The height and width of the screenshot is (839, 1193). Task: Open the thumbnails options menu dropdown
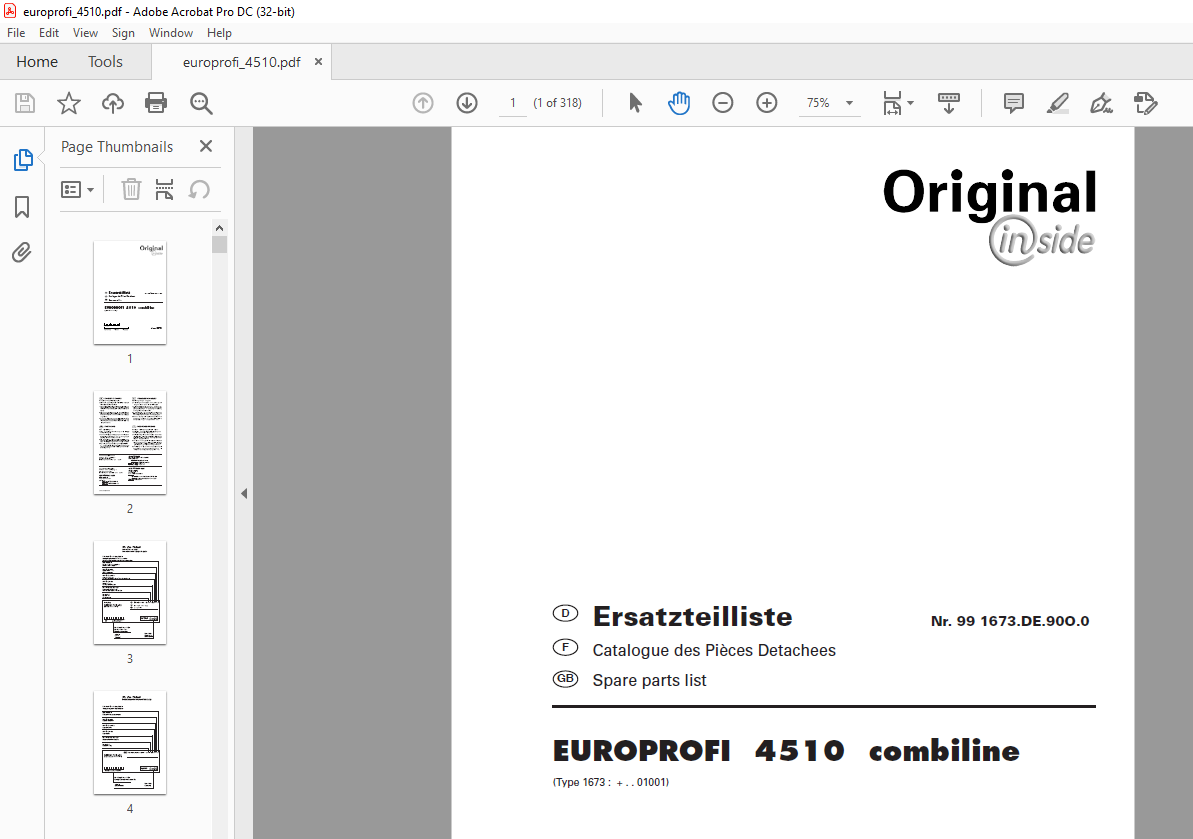pos(78,189)
